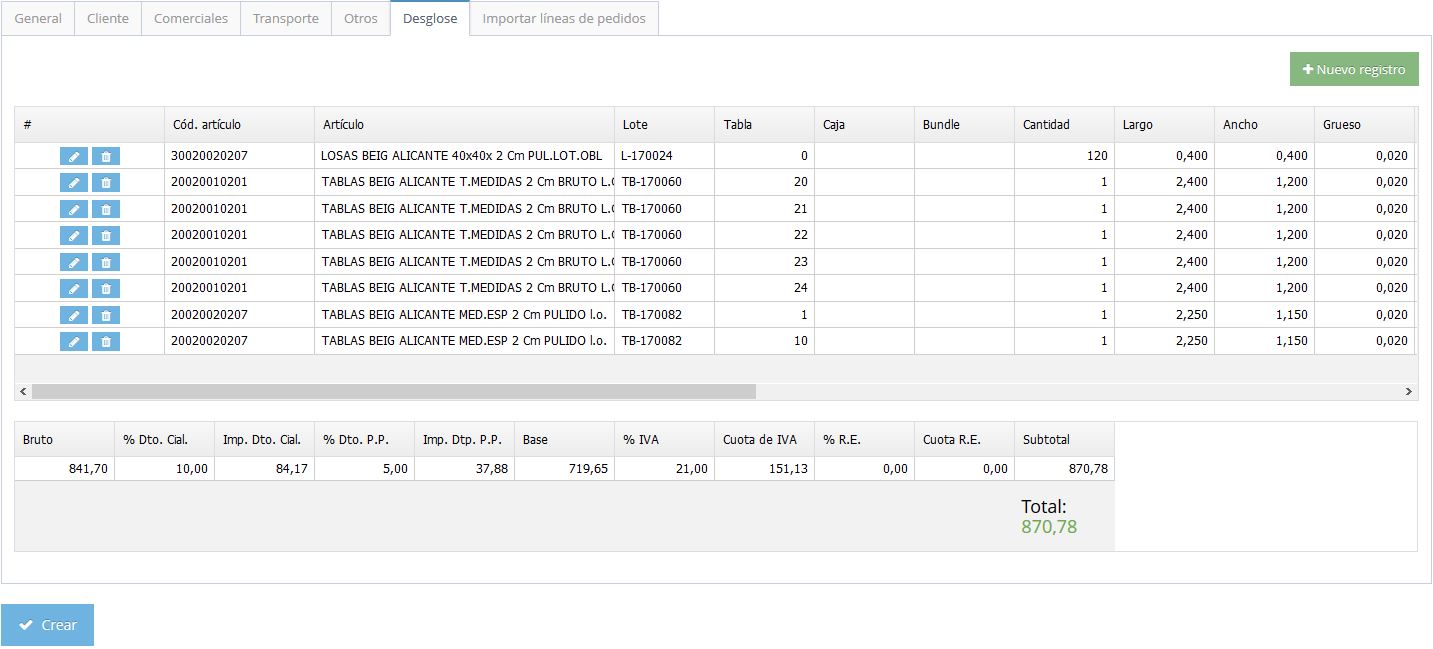
Task: Edit the LOSAS BEIG ALICANTE row
Action: click(74, 156)
